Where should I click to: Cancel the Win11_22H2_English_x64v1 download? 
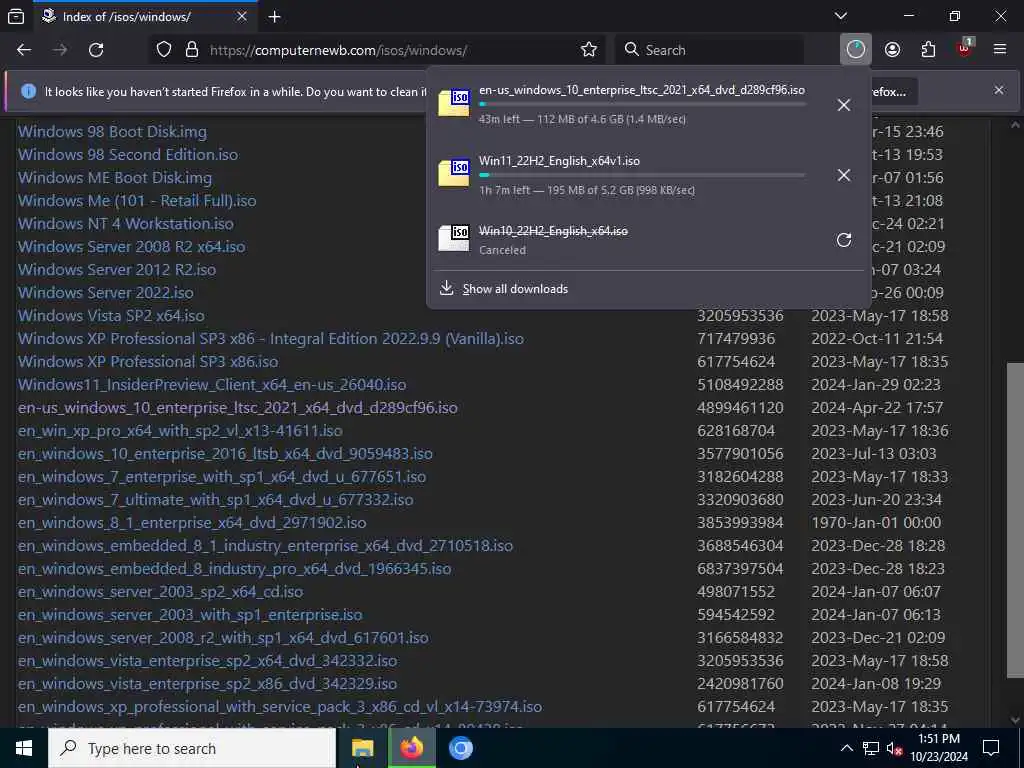point(844,175)
